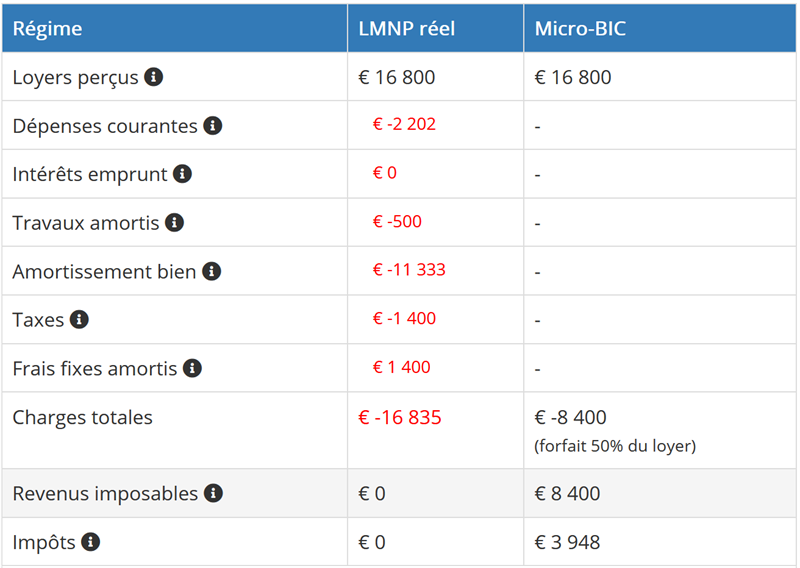Click the € -2 202 dépenses value
The image size is (800, 568).
coord(404,124)
